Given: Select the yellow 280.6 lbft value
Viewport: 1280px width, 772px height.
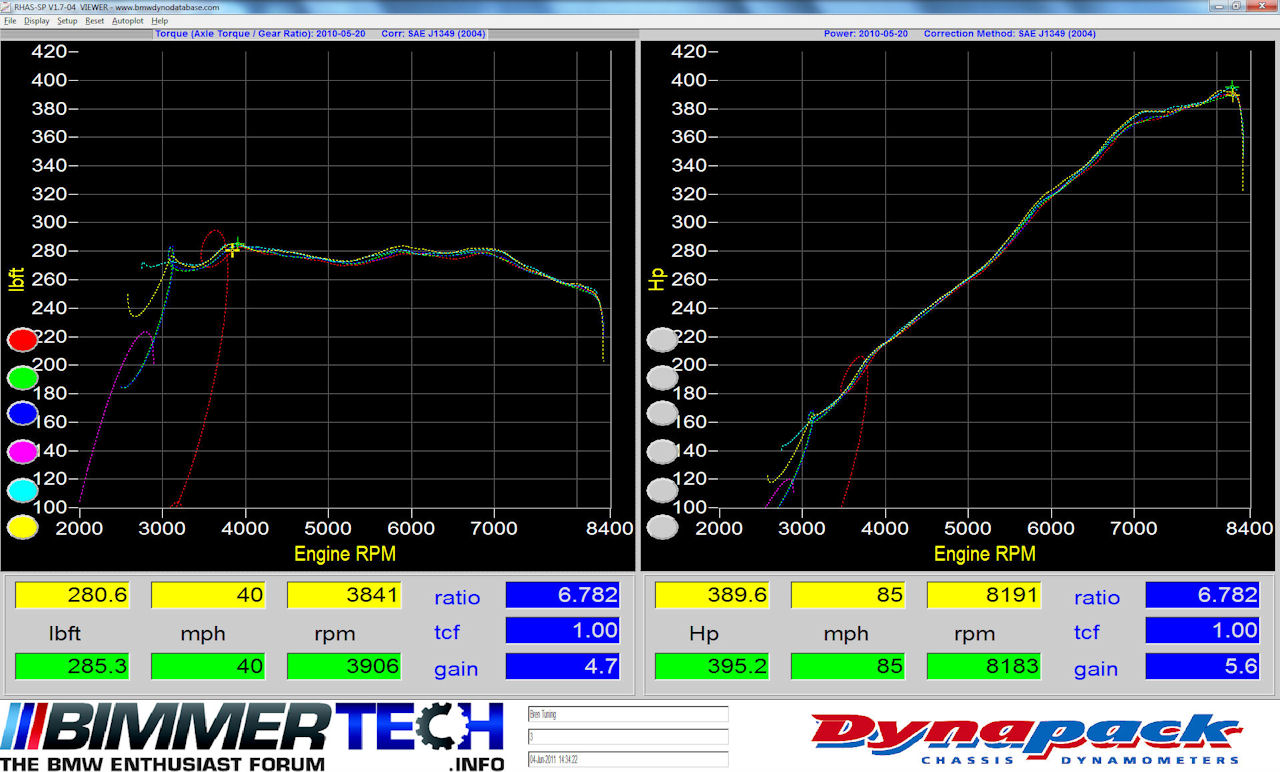Looking at the screenshot, I should 72,595.
